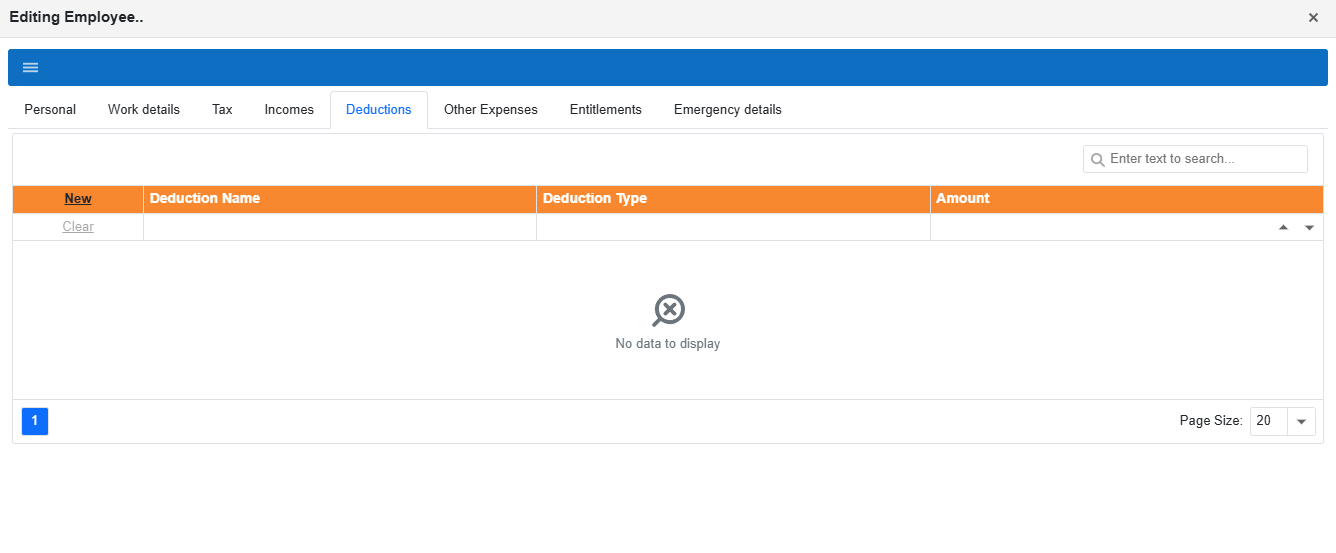Click the Clear filter link

coord(78,227)
